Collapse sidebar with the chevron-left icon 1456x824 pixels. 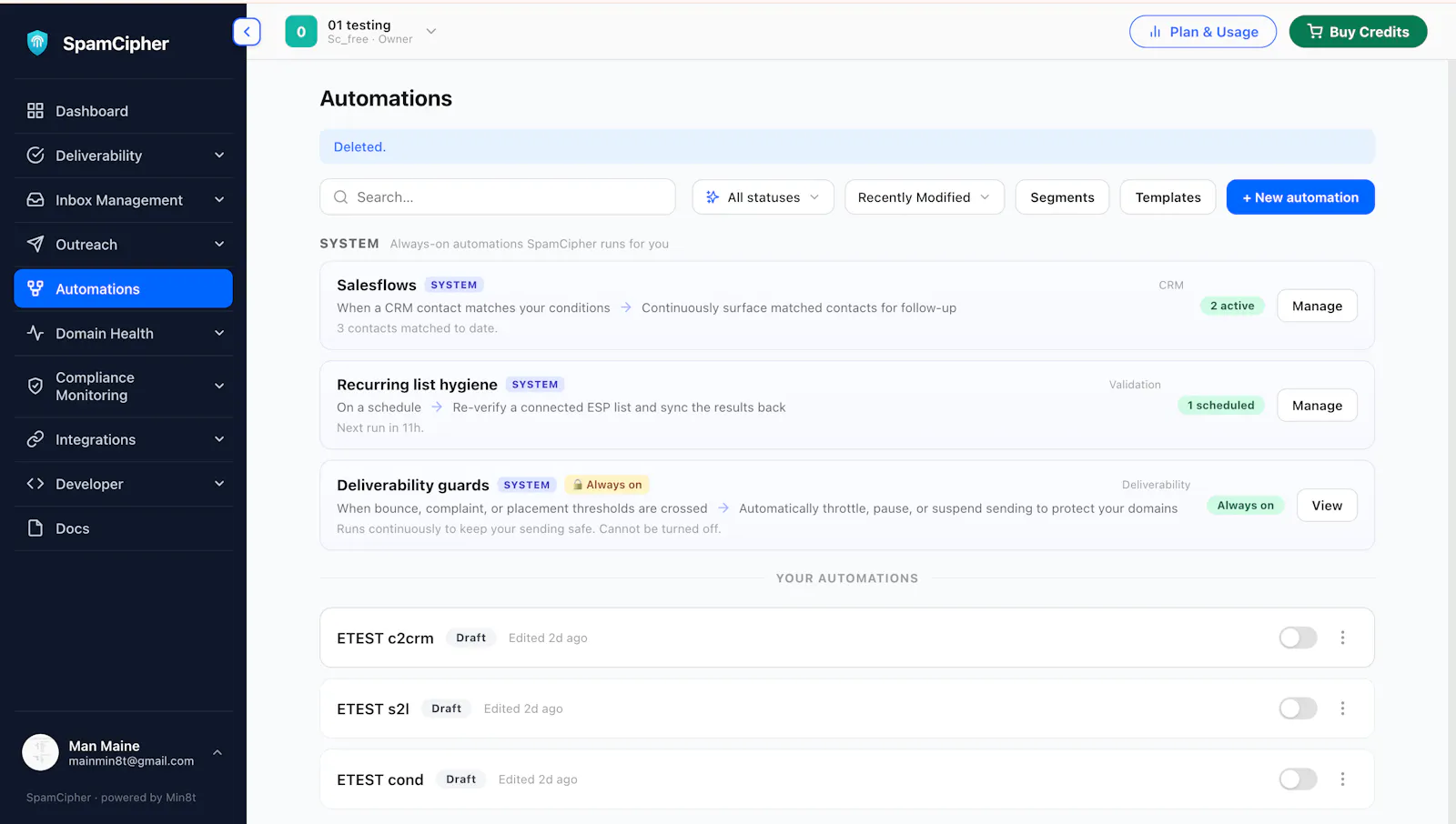coord(247,32)
